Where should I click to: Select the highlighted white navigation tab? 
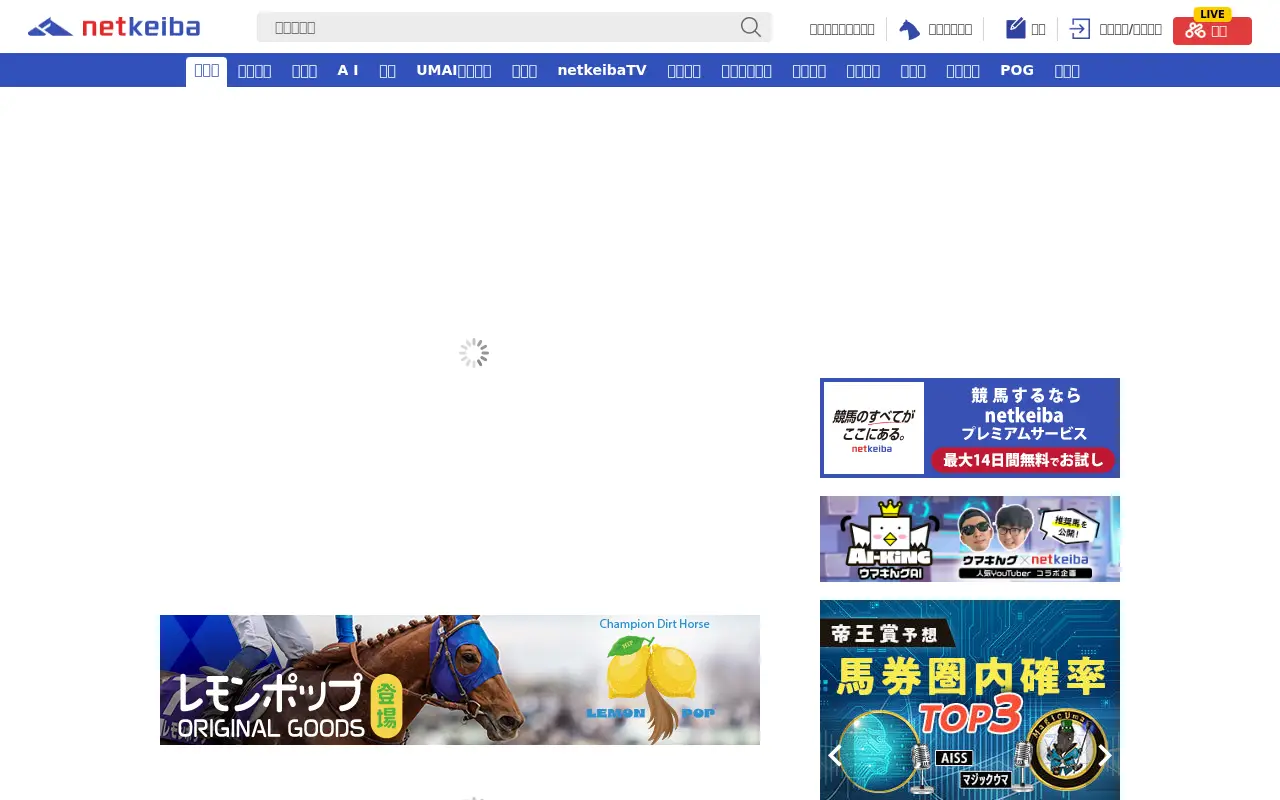(206, 71)
